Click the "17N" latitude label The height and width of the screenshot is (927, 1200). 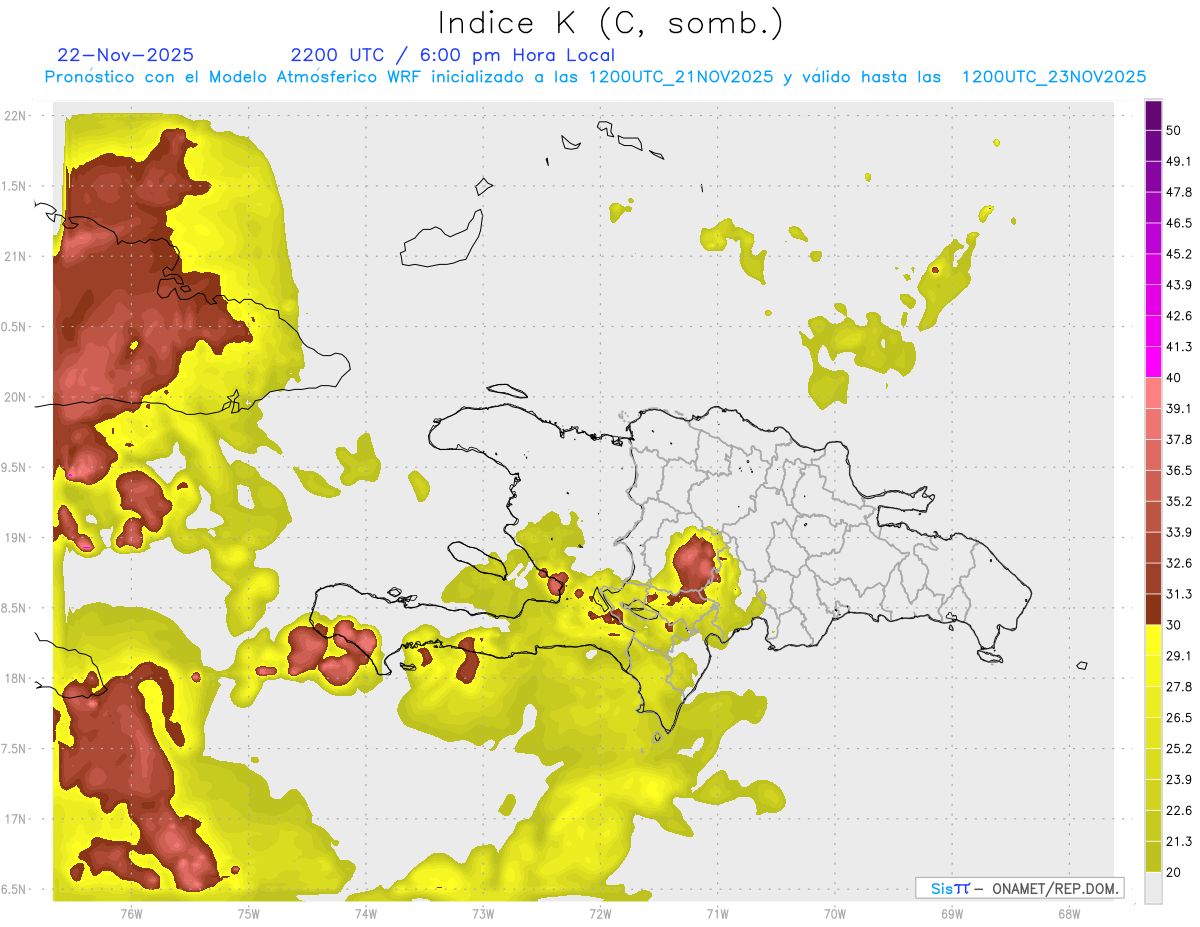point(17,819)
